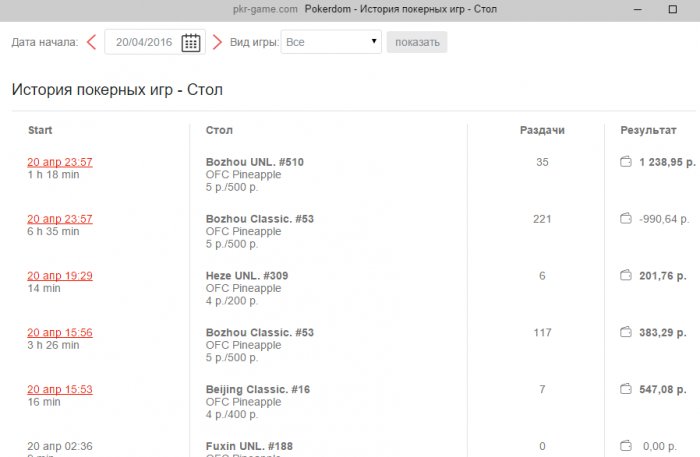The width and height of the screenshot is (700, 457).
Task: Open the 20 апр 19:29 session link
Action: [x=60, y=276]
